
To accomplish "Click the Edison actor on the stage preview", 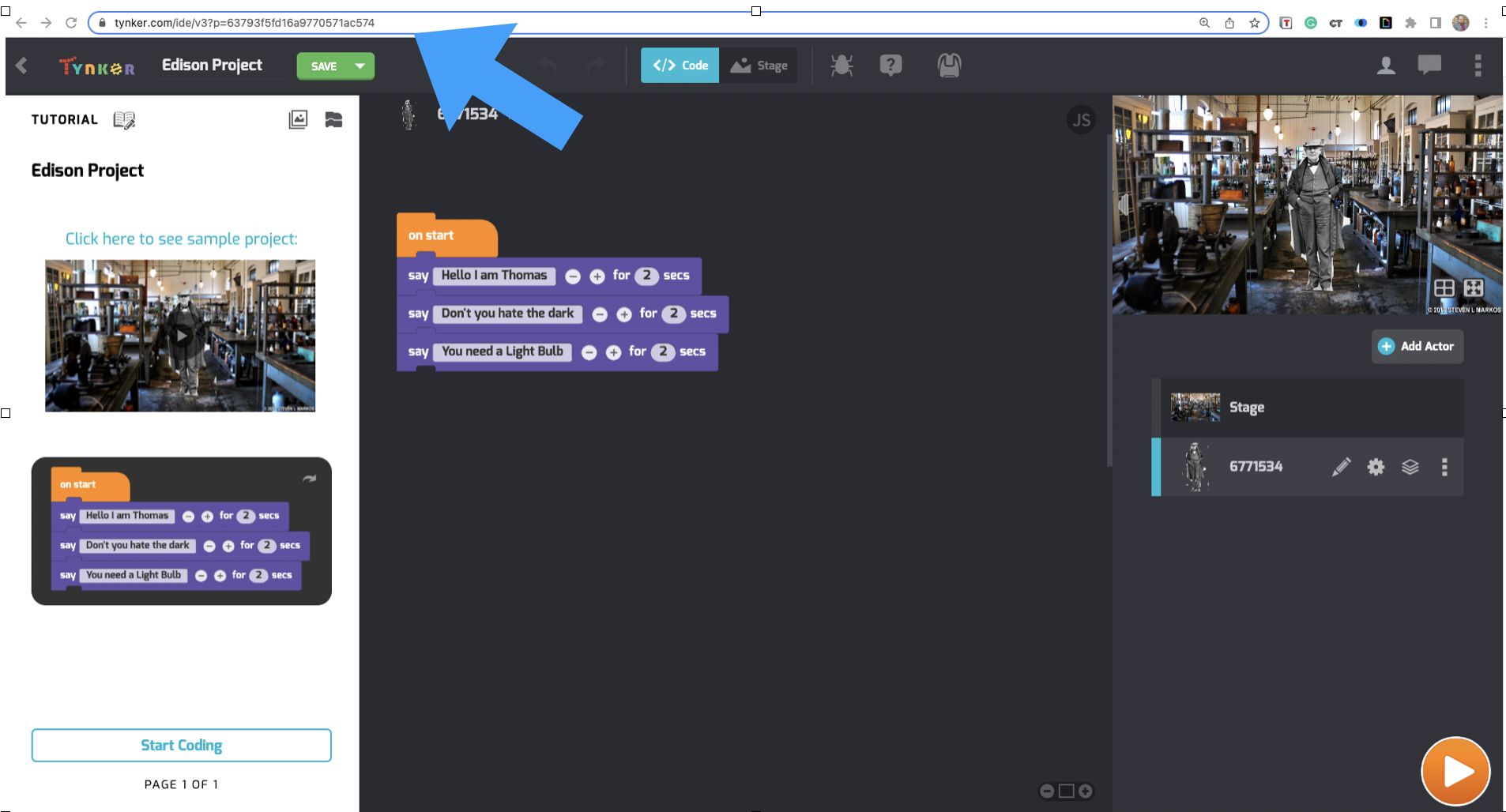I will coord(1314,215).
